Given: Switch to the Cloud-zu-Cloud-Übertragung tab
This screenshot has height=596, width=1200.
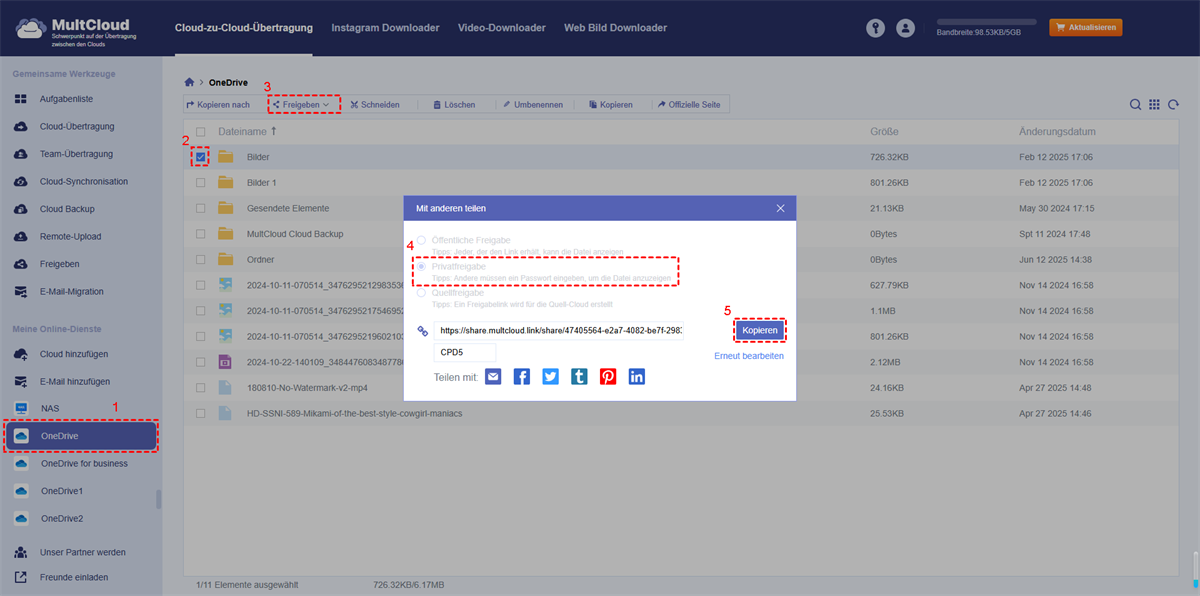Looking at the screenshot, I should point(243,28).
